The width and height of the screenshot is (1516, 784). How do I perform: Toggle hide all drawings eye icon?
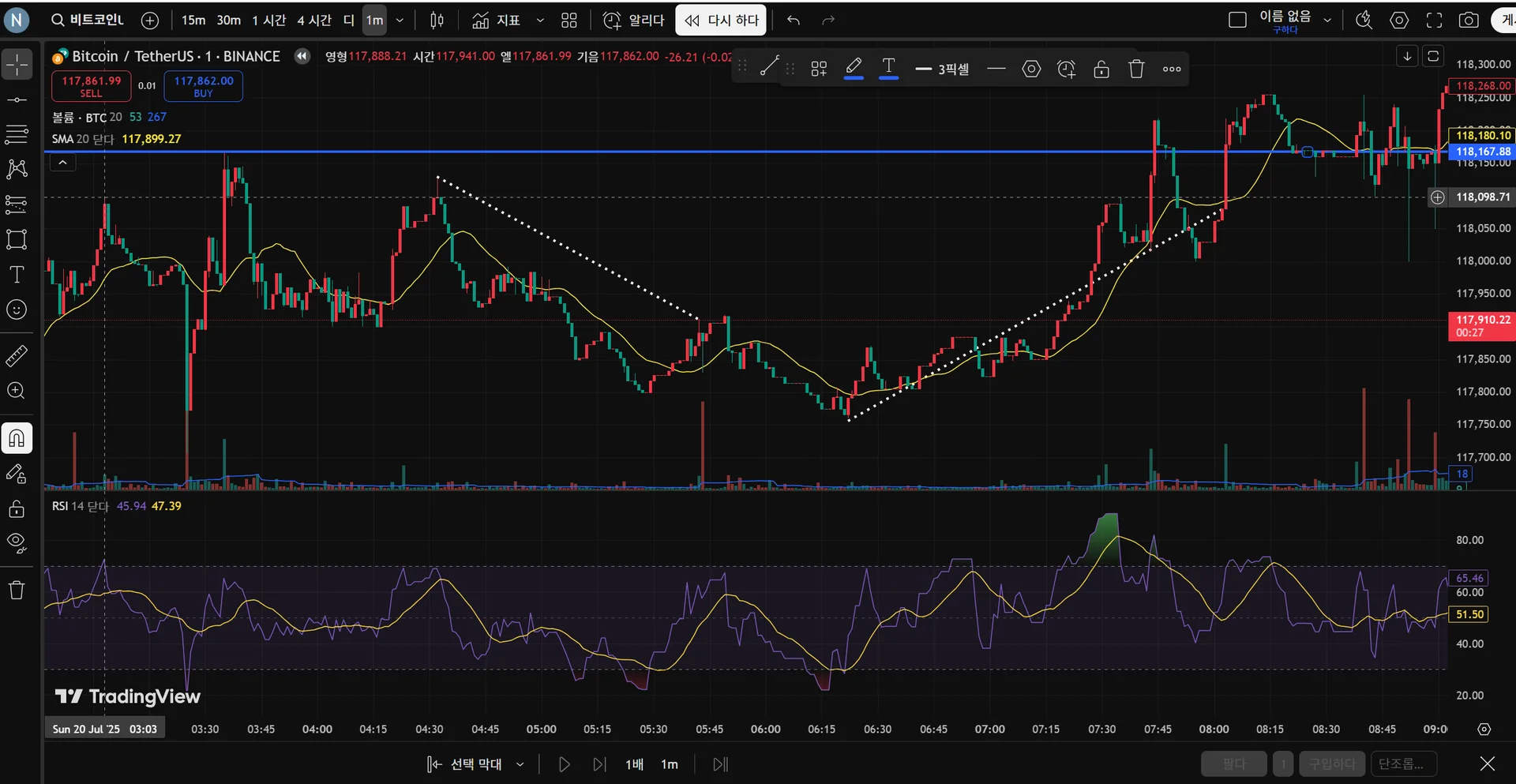point(17,542)
